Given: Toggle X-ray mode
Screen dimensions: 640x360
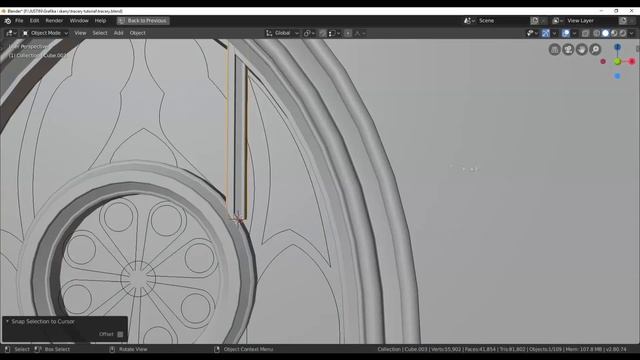Looking at the screenshot, I should pyautogui.click(x=585, y=33).
